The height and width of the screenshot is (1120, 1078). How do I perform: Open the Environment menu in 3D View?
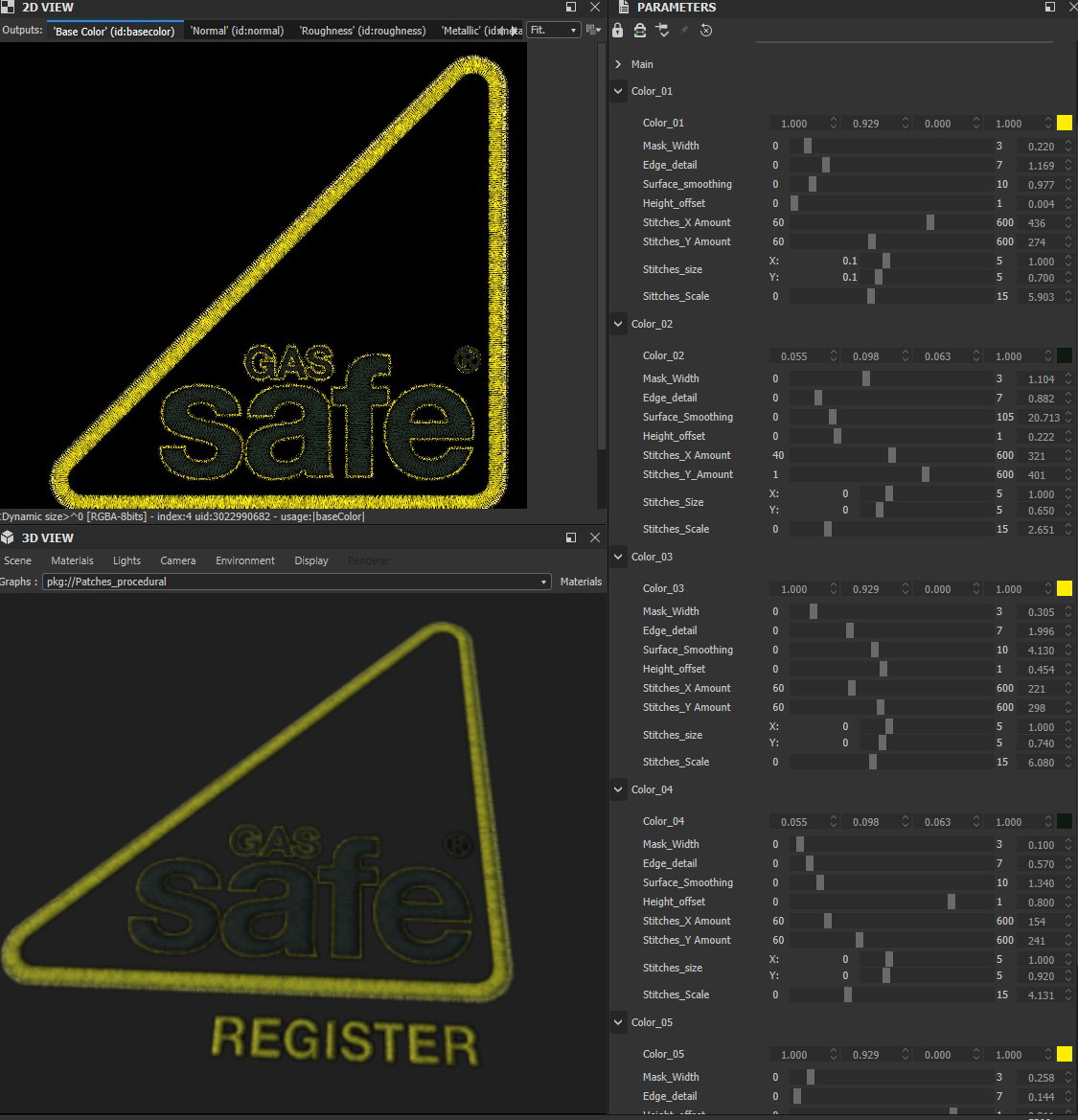[x=245, y=560]
